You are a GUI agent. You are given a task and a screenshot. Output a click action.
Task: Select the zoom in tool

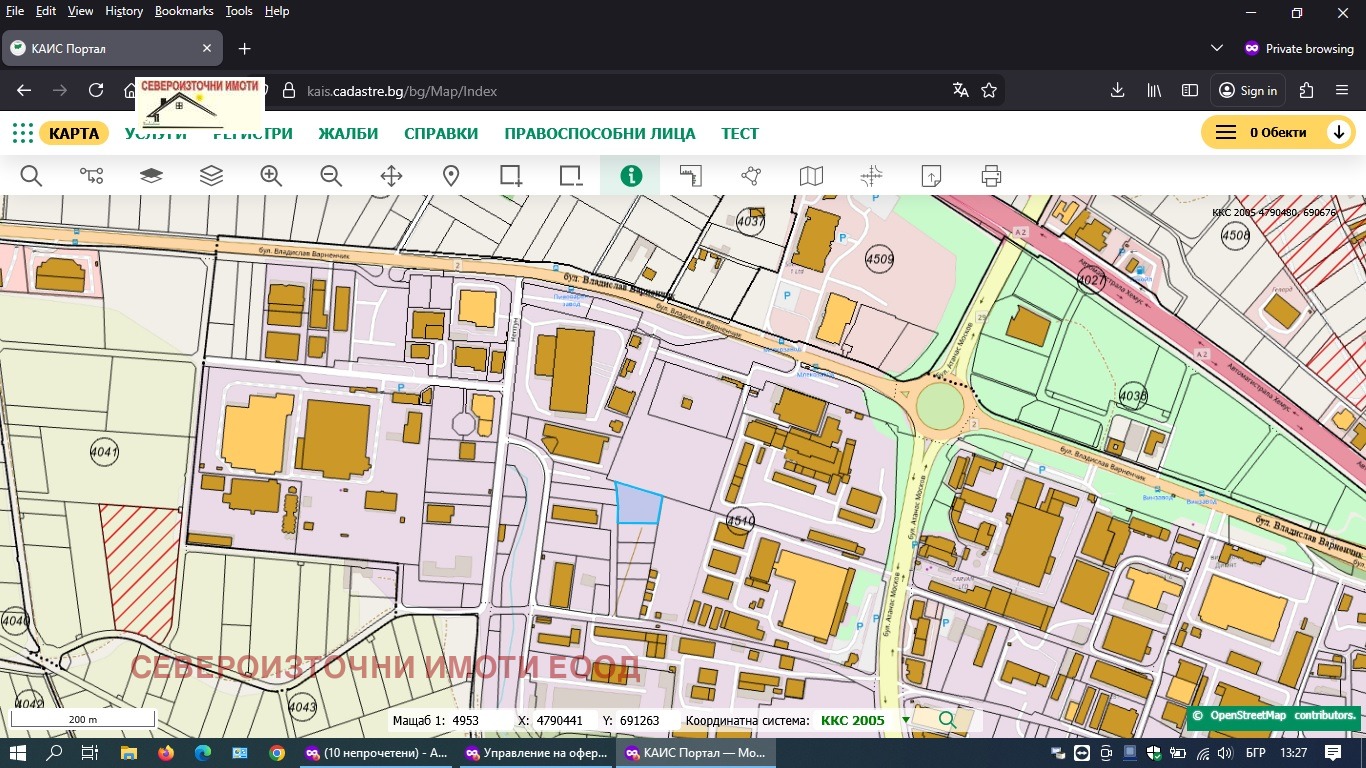(x=271, y=176)
